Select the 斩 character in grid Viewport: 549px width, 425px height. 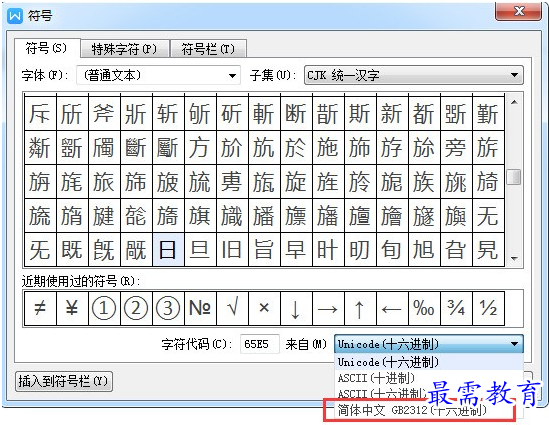168,113
